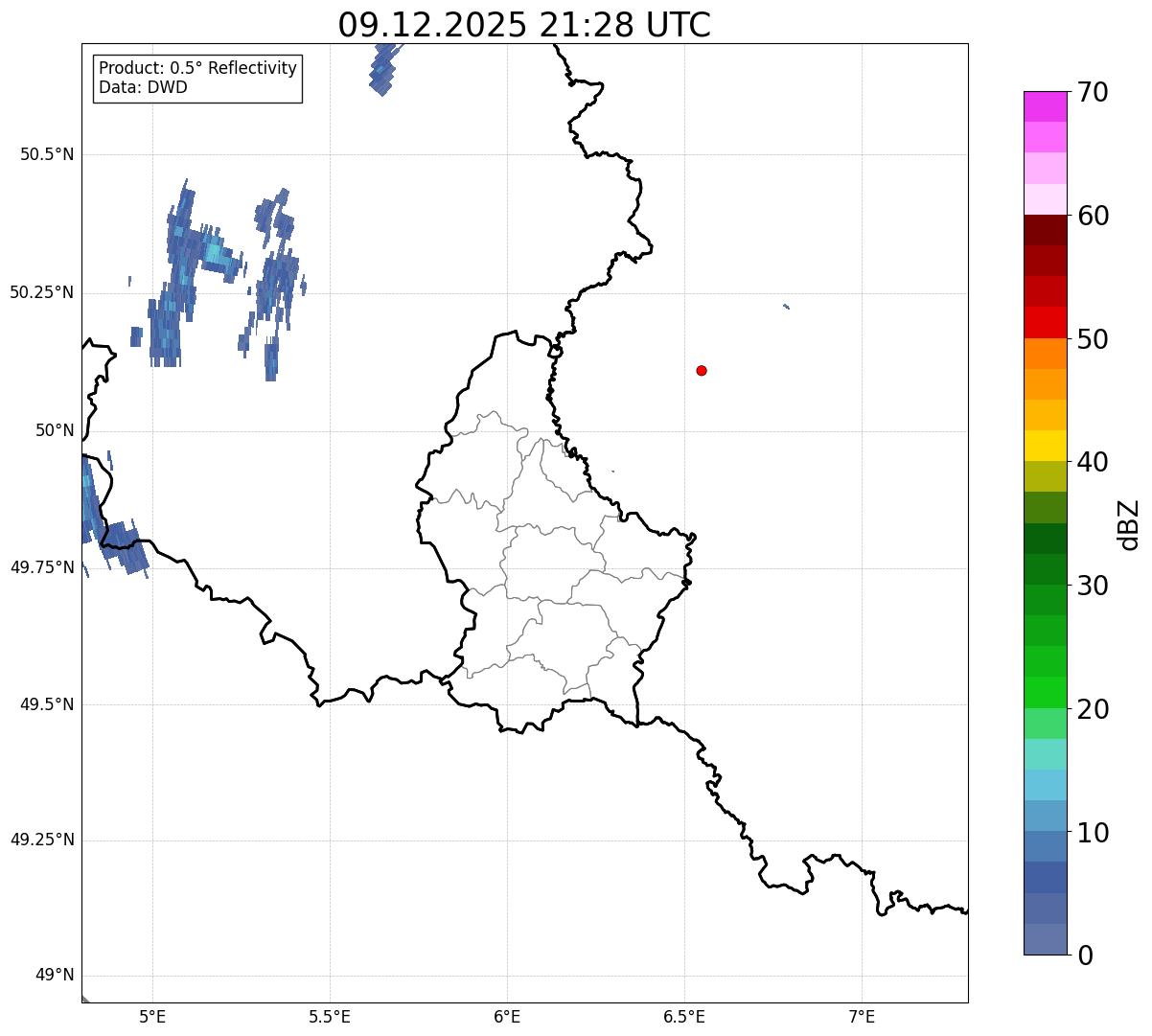
Task: Click the colorbar 10 tick label
Action: pyautogui.click(x=1093, y=833)
